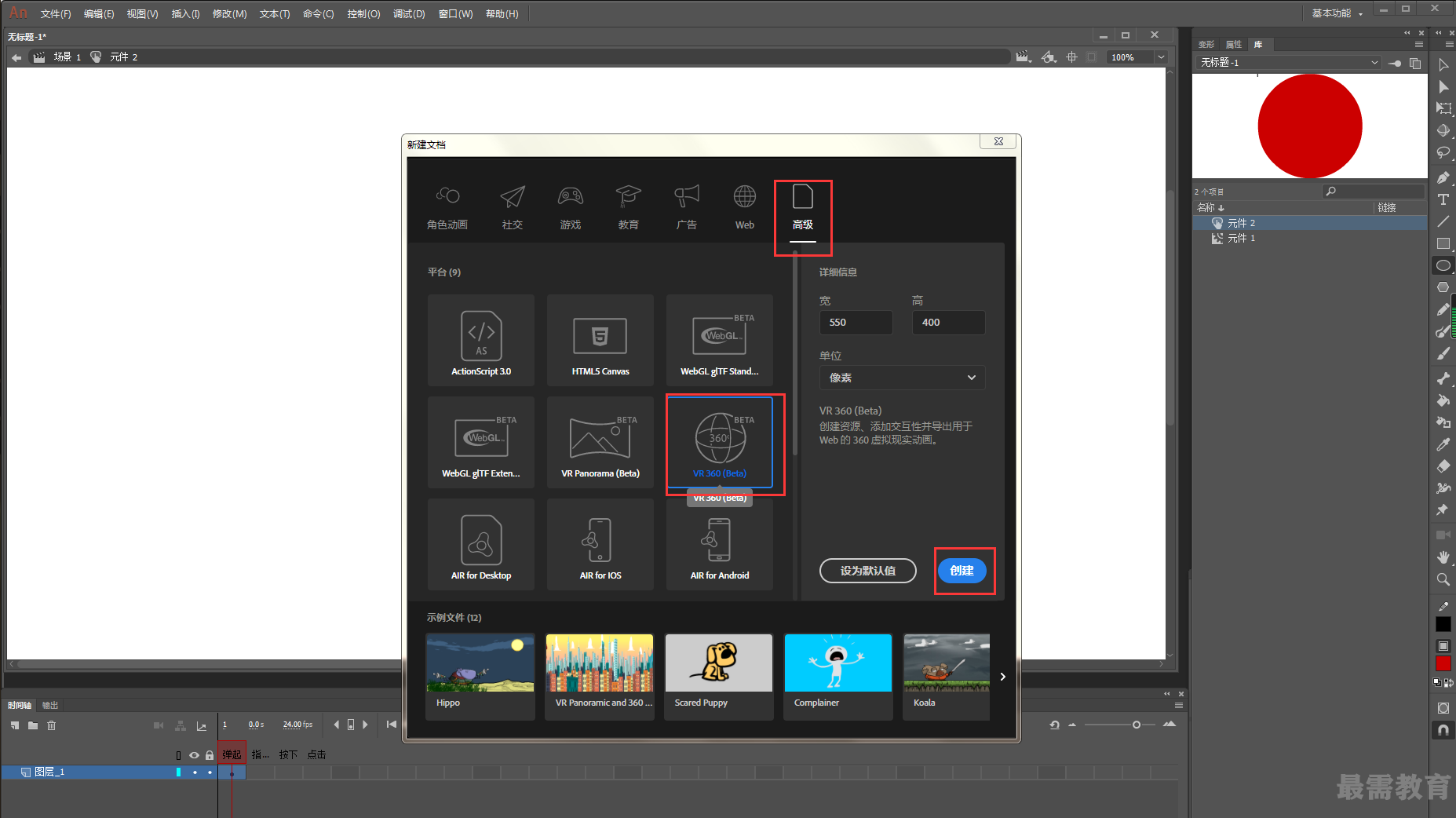Screen dimensions: 1456x818
Task: Choose the ActionScript 3.0 platform
Action: click(x=481, y=340)
